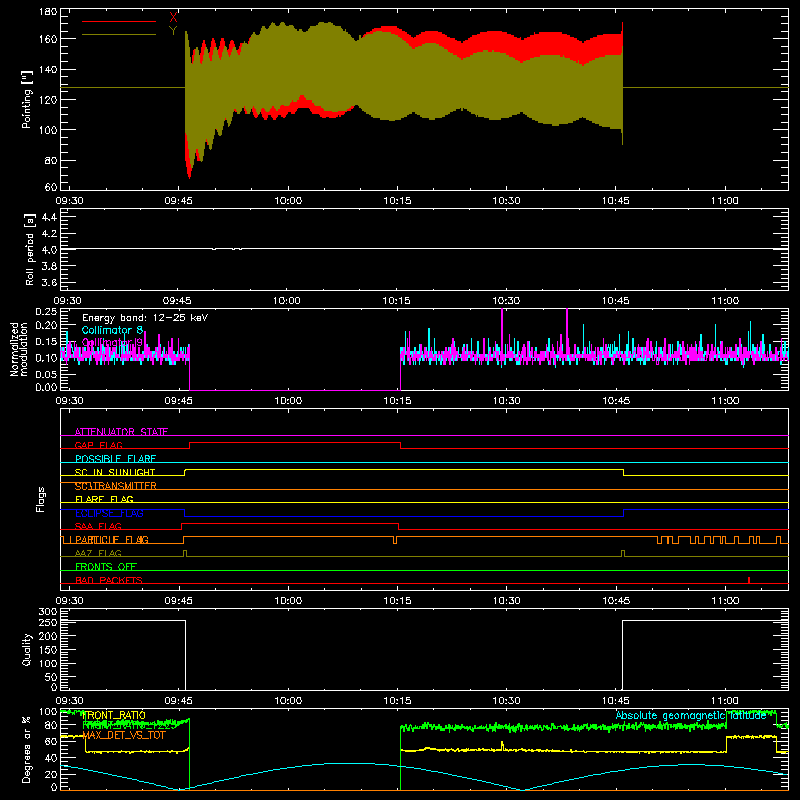Click the 0.25 tick on Normalized modulation axis
The image size is (800, 800).
pos(47,312)
